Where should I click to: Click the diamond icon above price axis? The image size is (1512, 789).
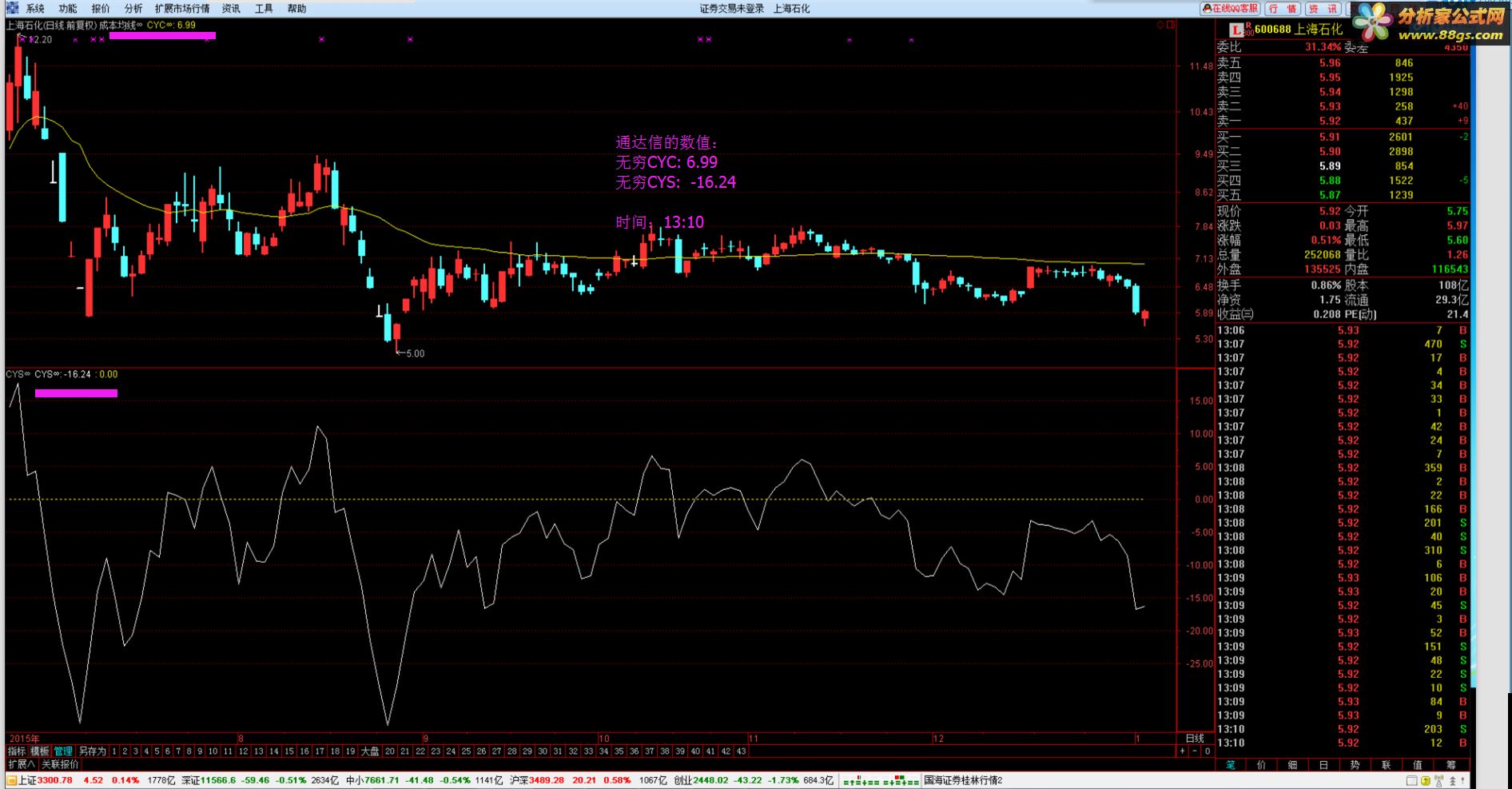point(1160,25)
